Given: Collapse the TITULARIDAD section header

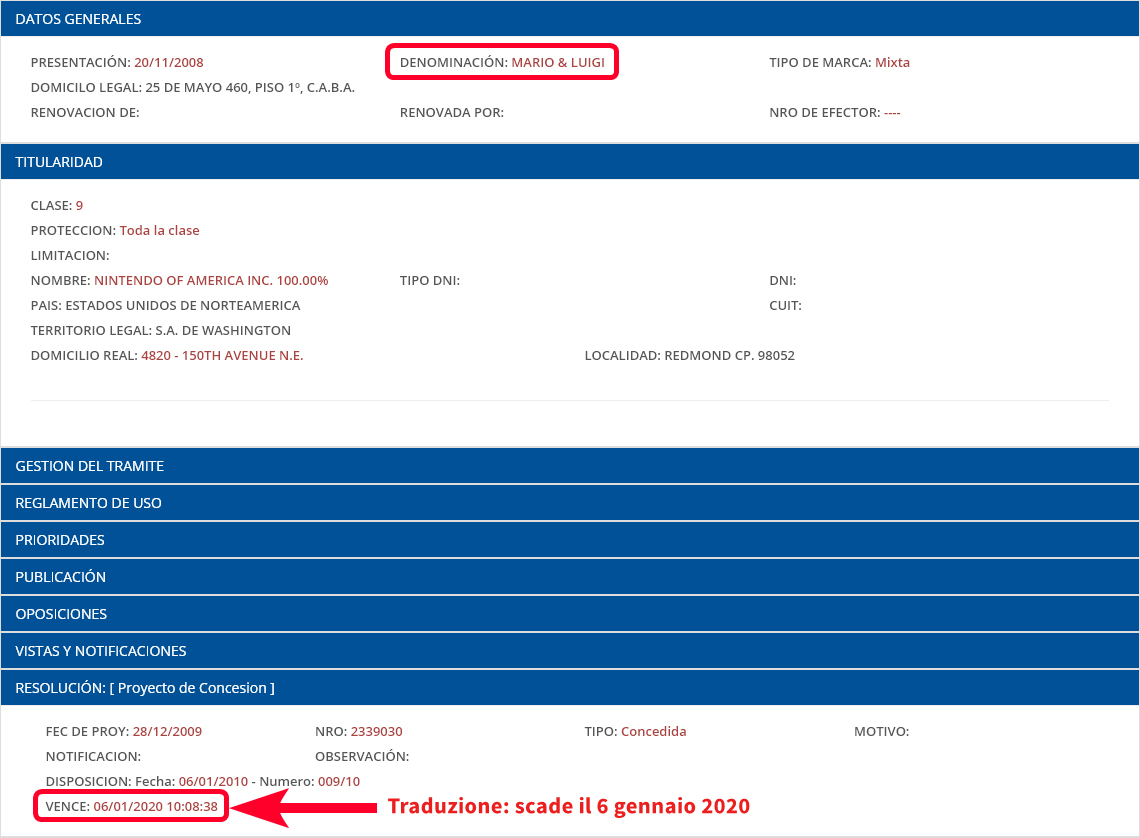Looking at the screenshot, I should click(x=570, y=162).
